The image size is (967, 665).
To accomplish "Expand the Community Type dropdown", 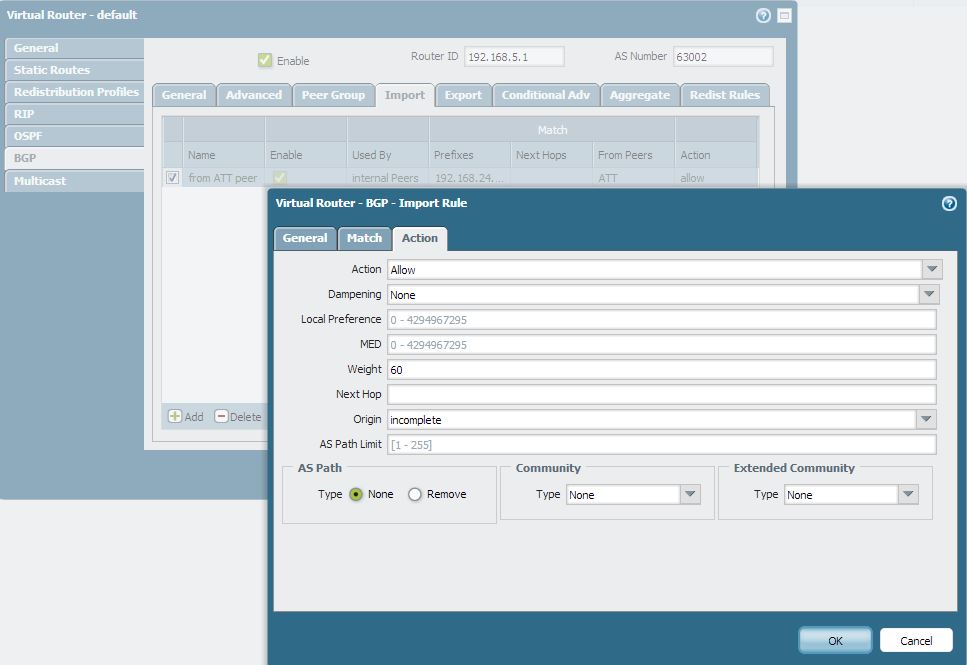I will [x=690, y=495].
